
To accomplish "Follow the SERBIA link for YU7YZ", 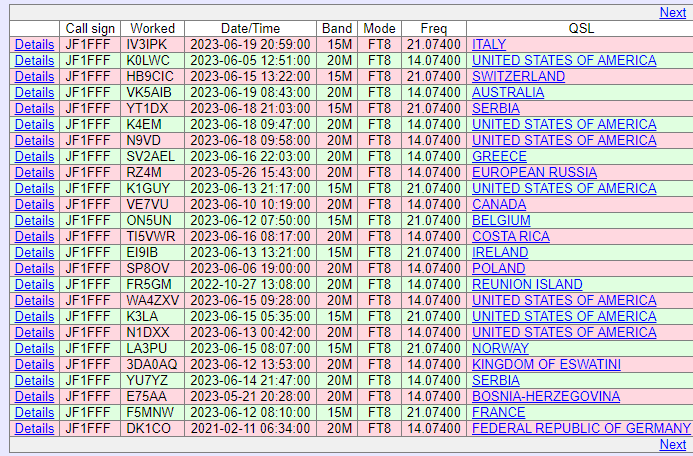I will (x=496, y=380).
